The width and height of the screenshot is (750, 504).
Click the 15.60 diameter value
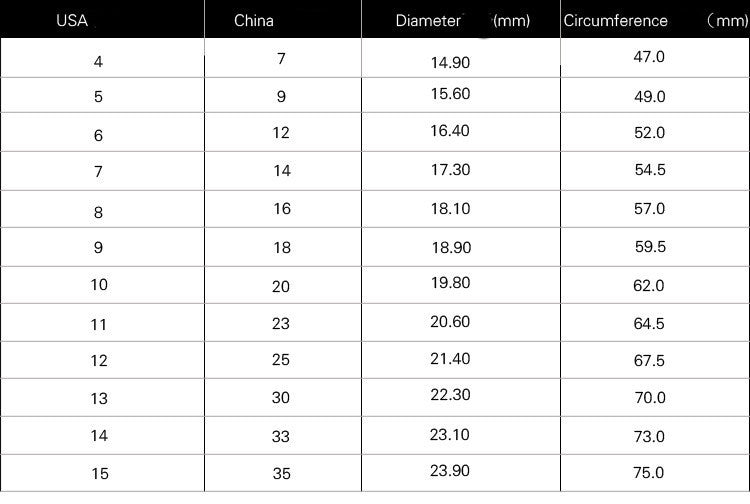pos(450,92)
